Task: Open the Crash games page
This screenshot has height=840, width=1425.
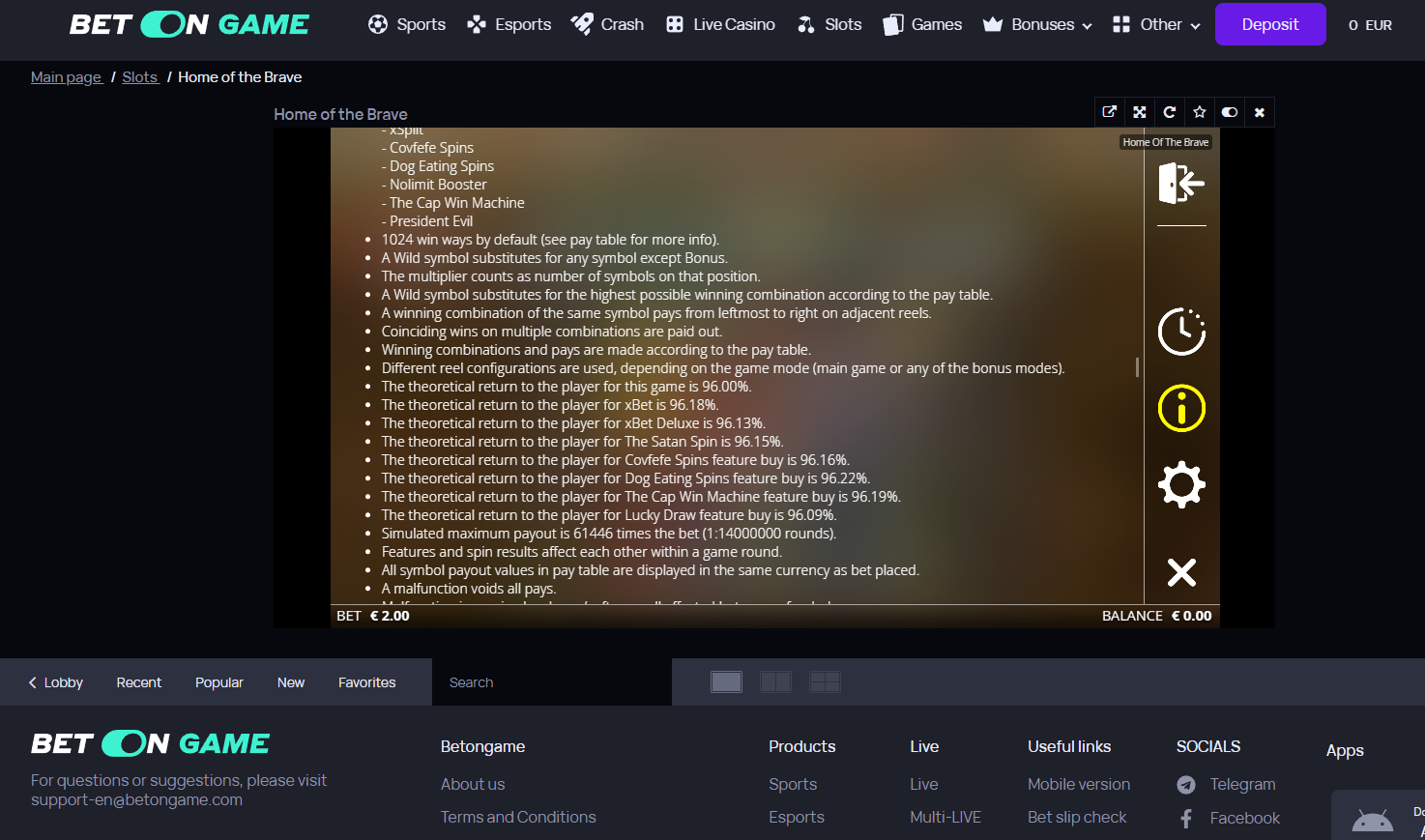Action: [607, 24]
